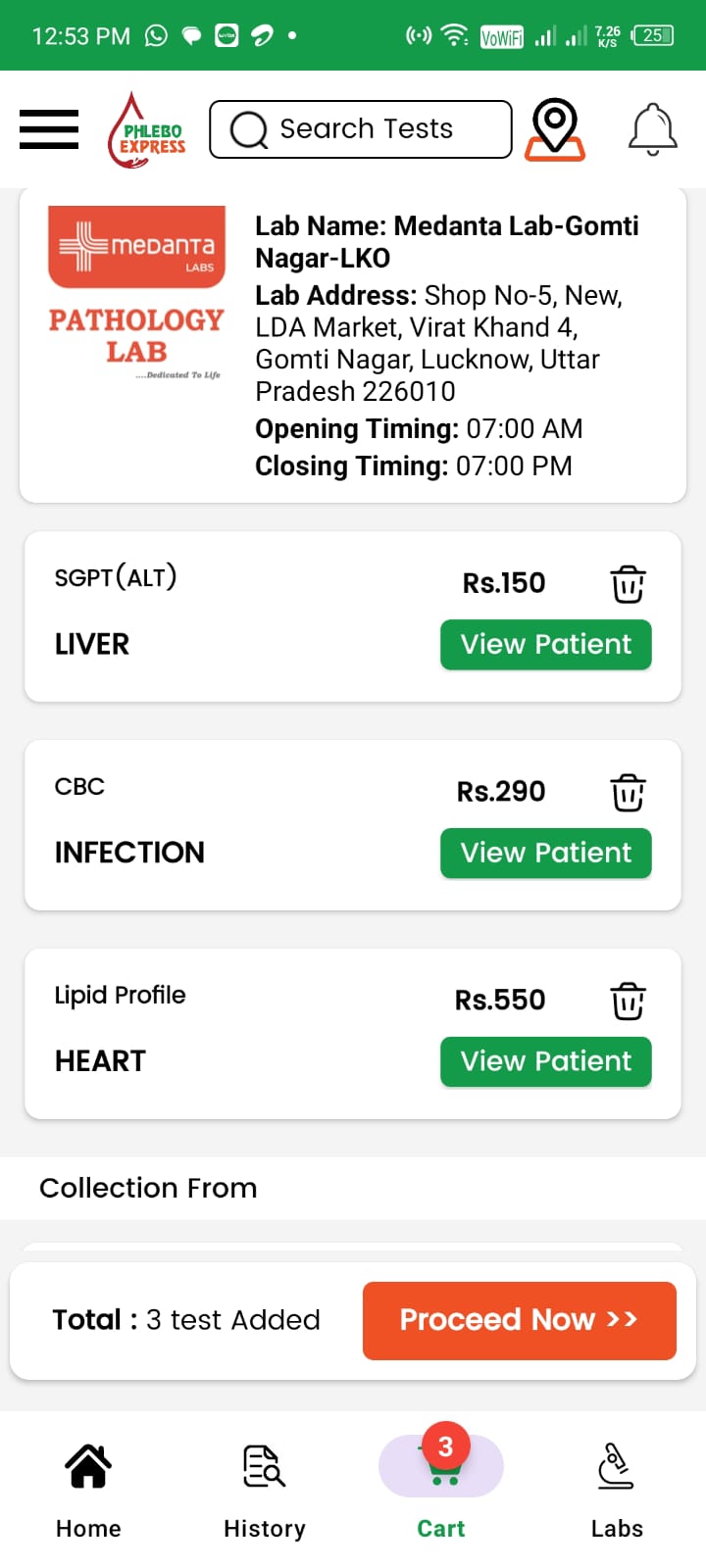Remove CBC test using trash icon
The width and height of the screenshot is (706, 1568).
tap(628, 793)
